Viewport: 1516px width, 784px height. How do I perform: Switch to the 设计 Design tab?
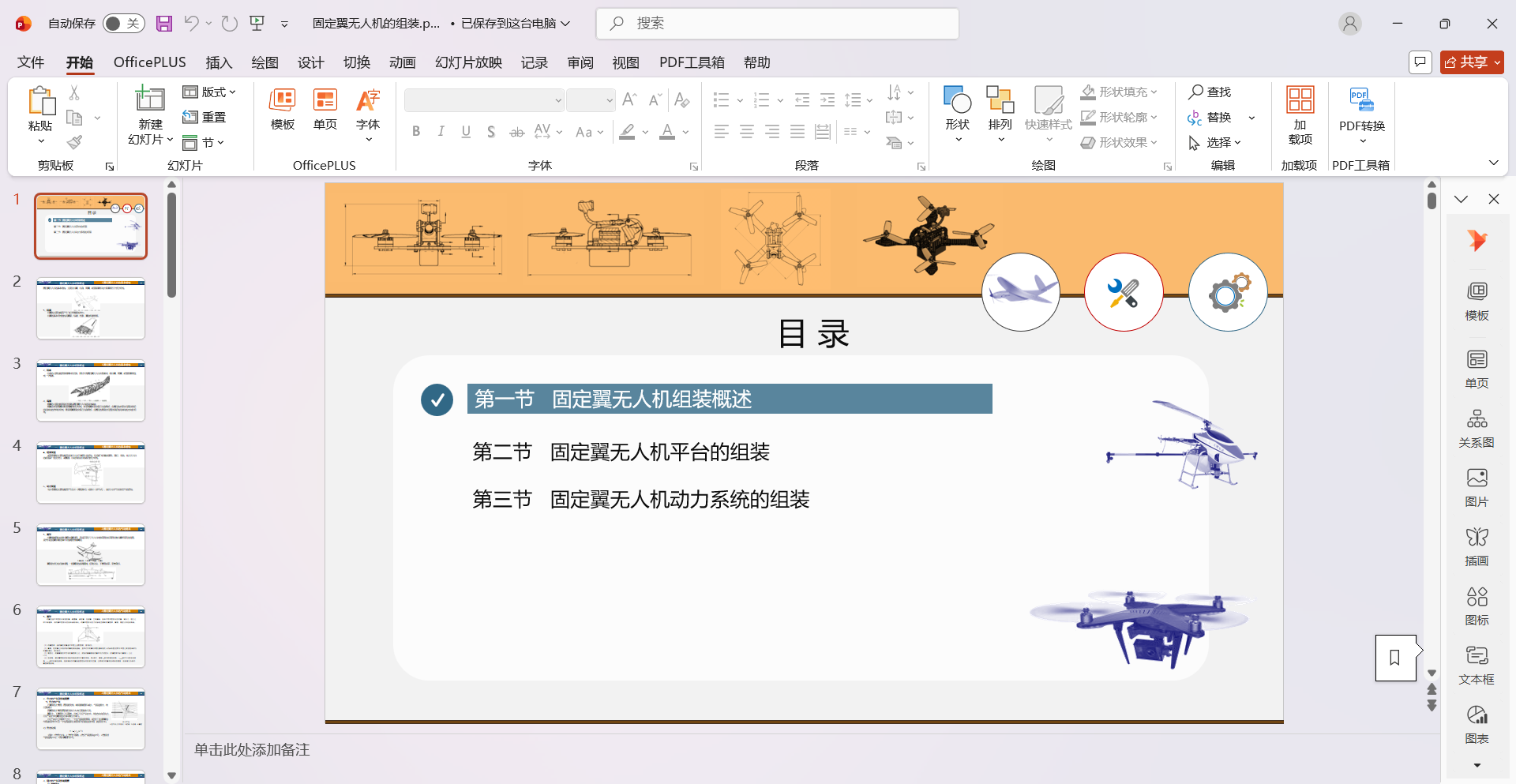(x=310, y=62)
